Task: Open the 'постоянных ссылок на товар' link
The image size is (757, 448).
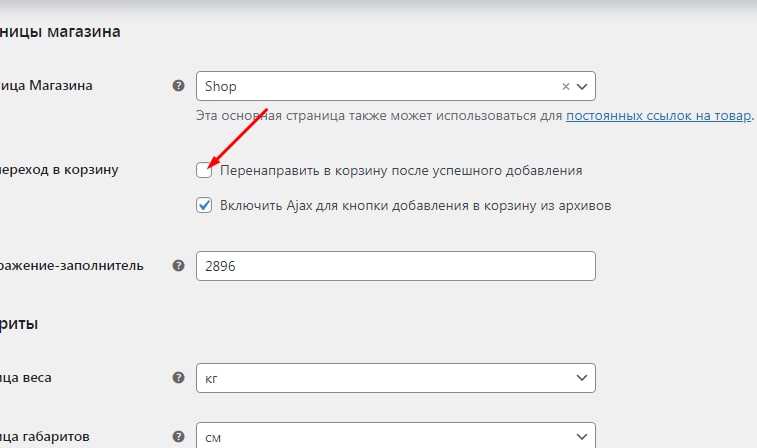Action: coord(658,116)
